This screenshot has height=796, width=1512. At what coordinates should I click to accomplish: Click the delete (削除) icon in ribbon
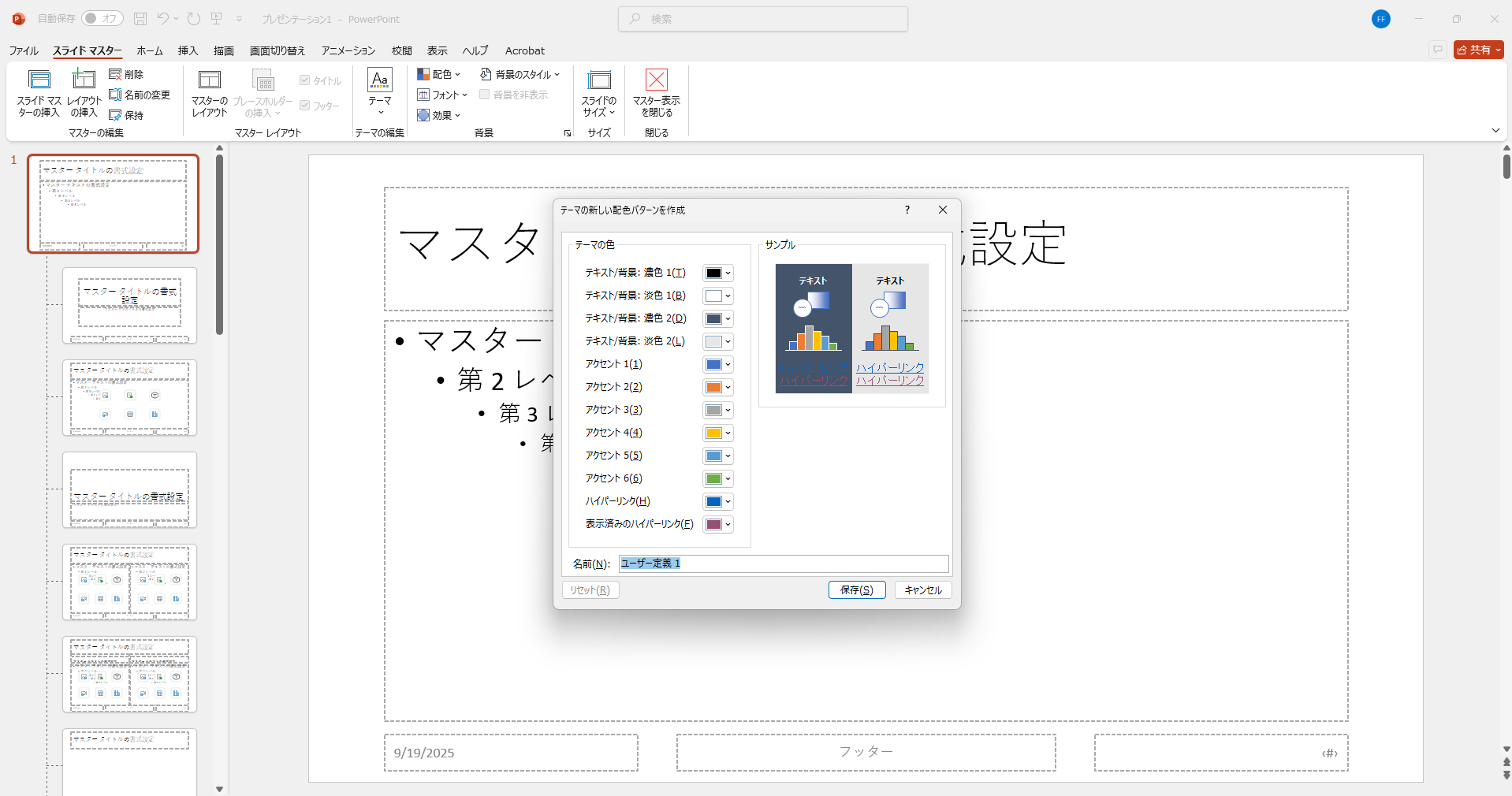116,74
